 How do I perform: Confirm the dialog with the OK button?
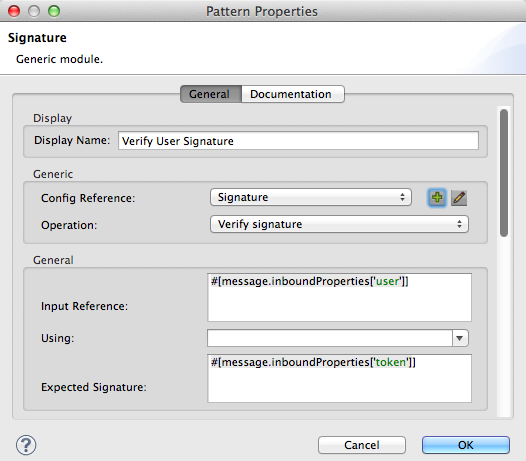466,445
